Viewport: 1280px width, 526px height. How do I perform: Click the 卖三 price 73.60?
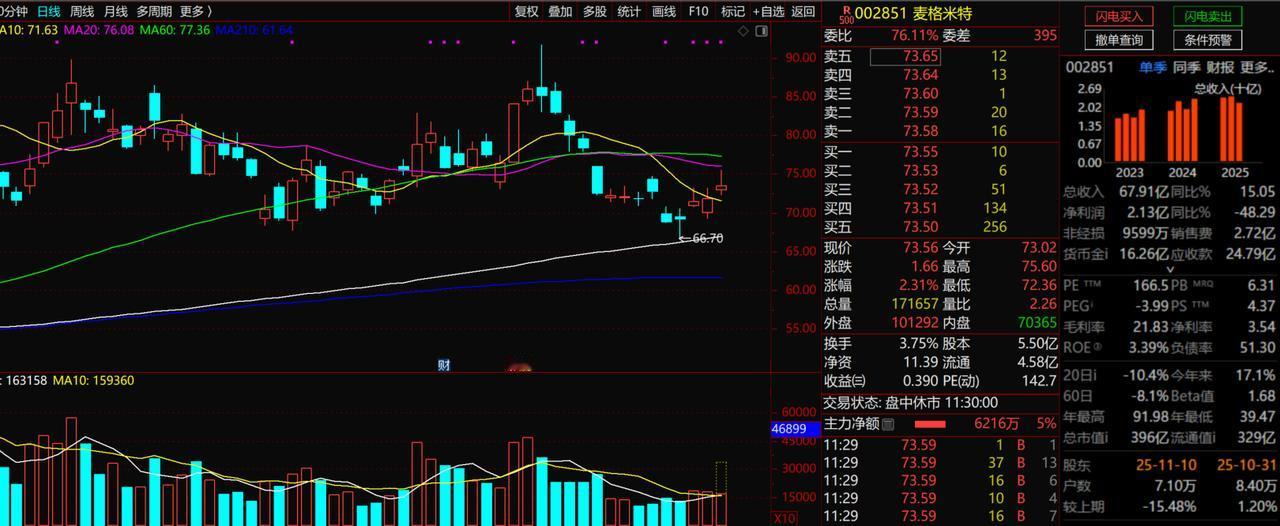(x=921, y=94)
